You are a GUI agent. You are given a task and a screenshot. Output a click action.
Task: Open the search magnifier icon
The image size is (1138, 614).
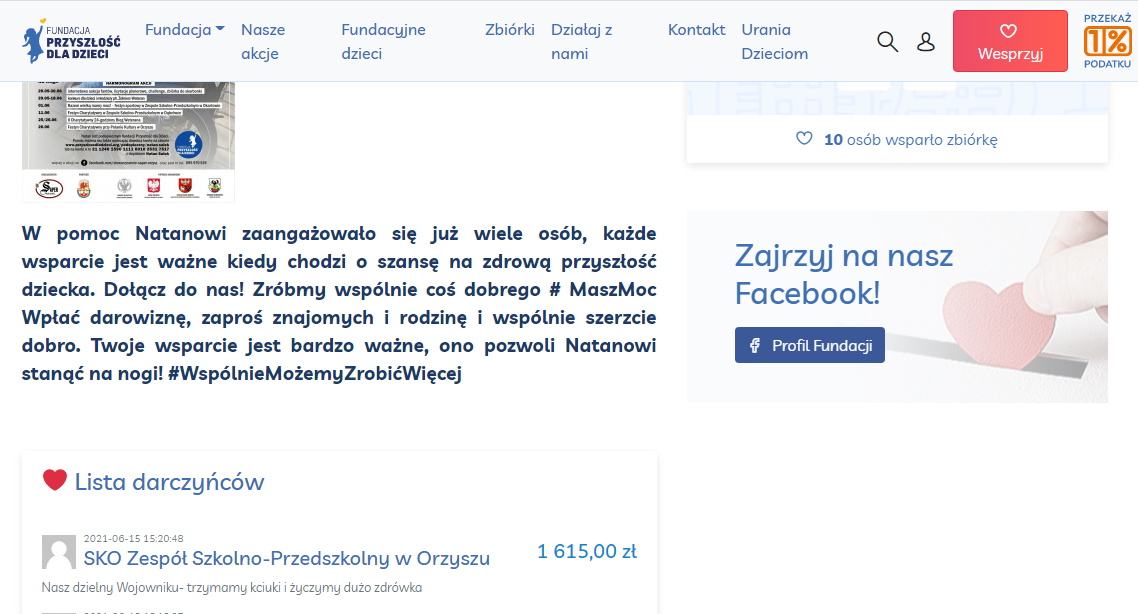click(x=887, y=41)
